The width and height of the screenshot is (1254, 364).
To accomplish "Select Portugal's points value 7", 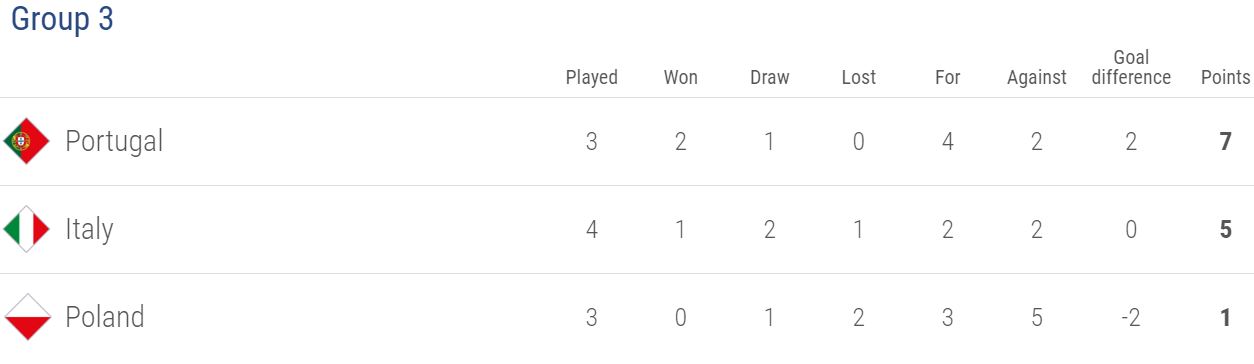I will pyautogui.click(x=1225, y=142).
